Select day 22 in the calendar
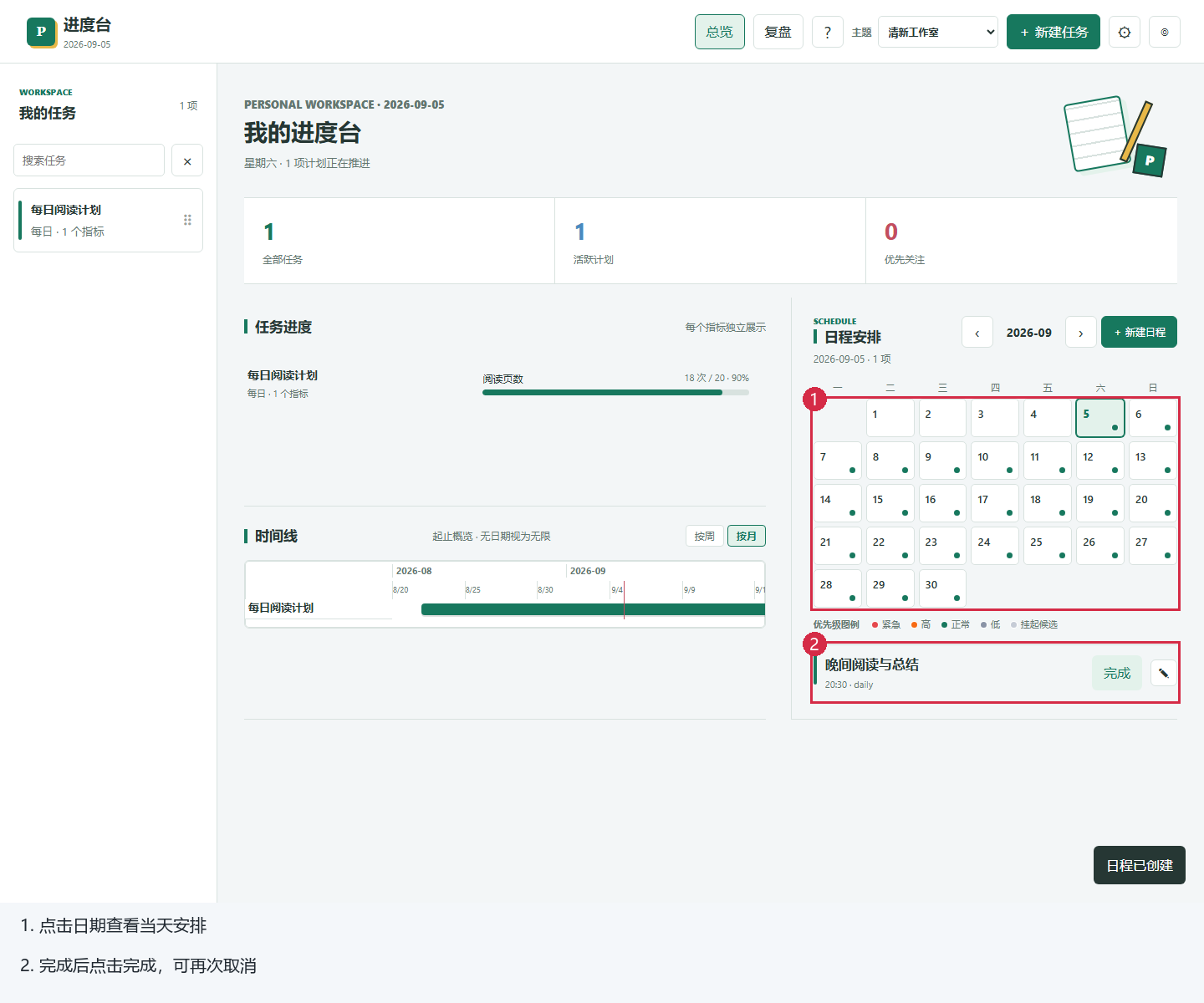This screenshot has width=1204, height=1003. point(890,546)
